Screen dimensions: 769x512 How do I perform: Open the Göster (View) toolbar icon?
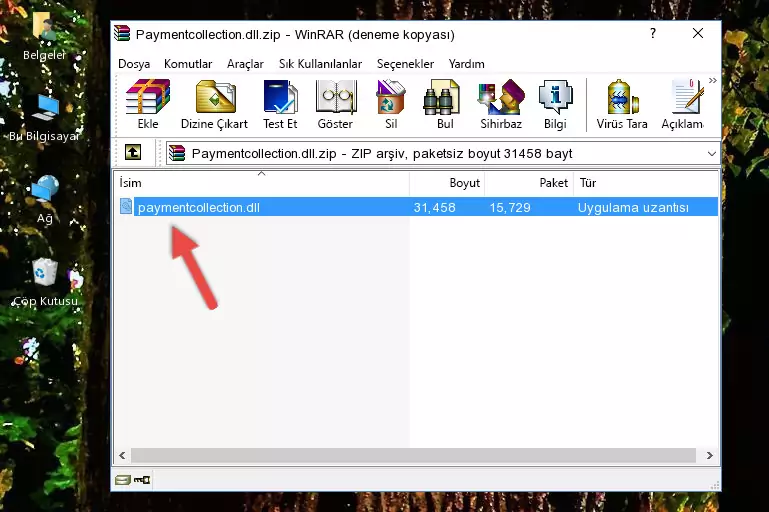(335, 104)
